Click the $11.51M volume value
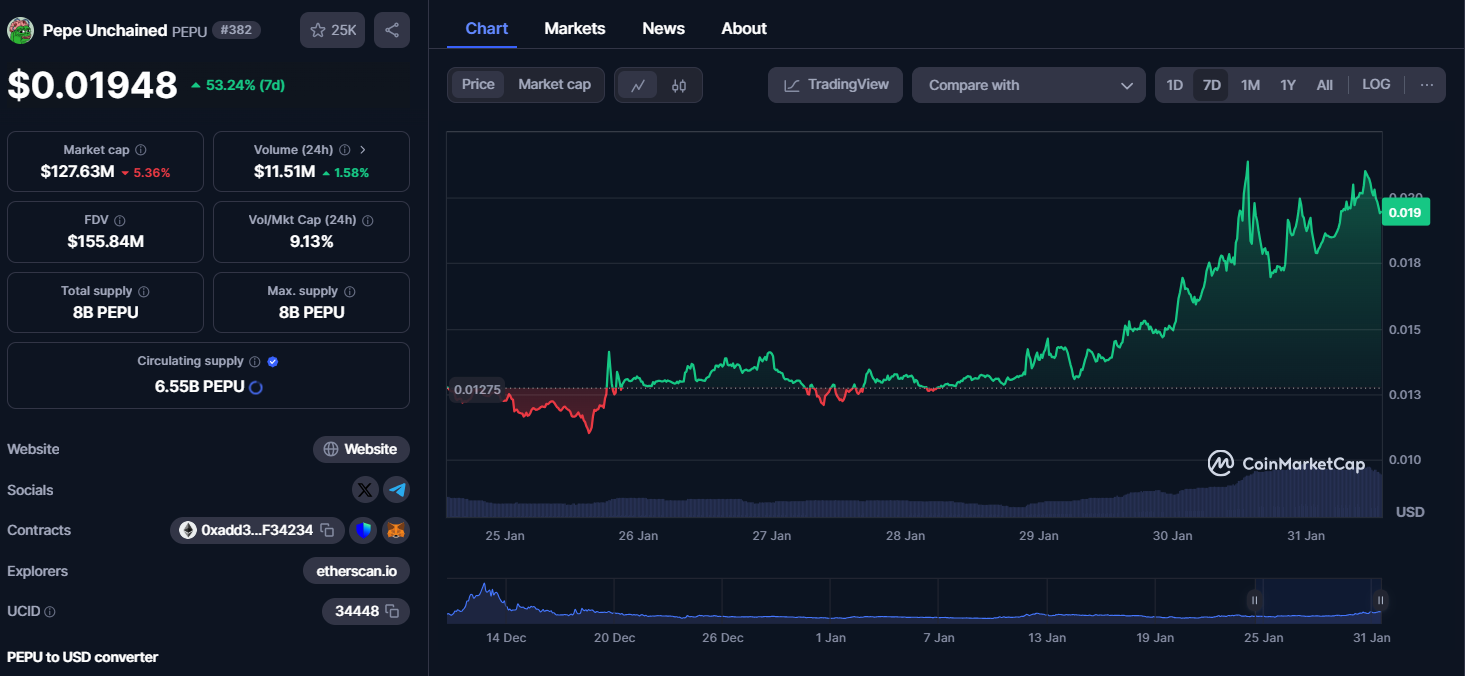 tap(284, 172)
